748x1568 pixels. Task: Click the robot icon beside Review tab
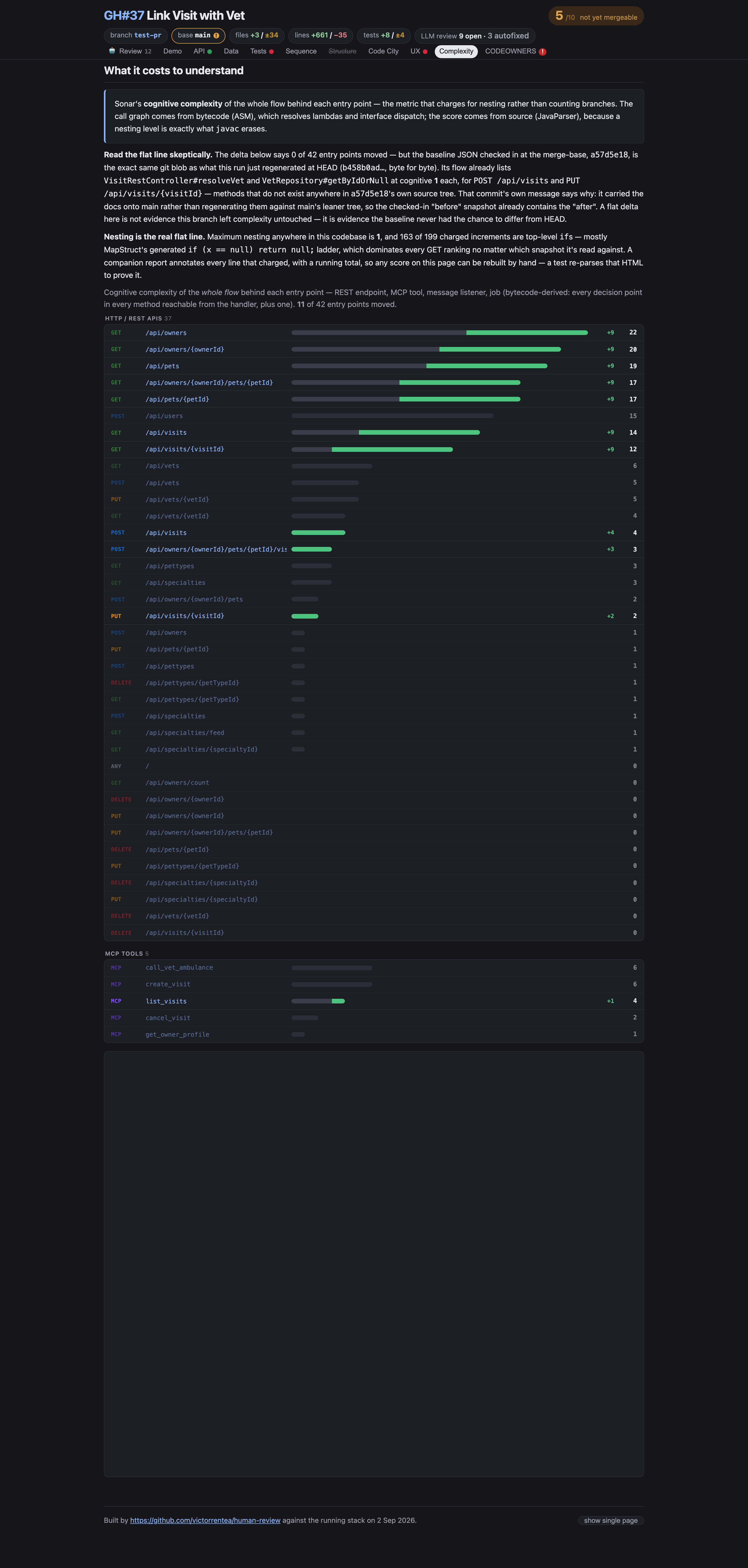tap(112, 51)
